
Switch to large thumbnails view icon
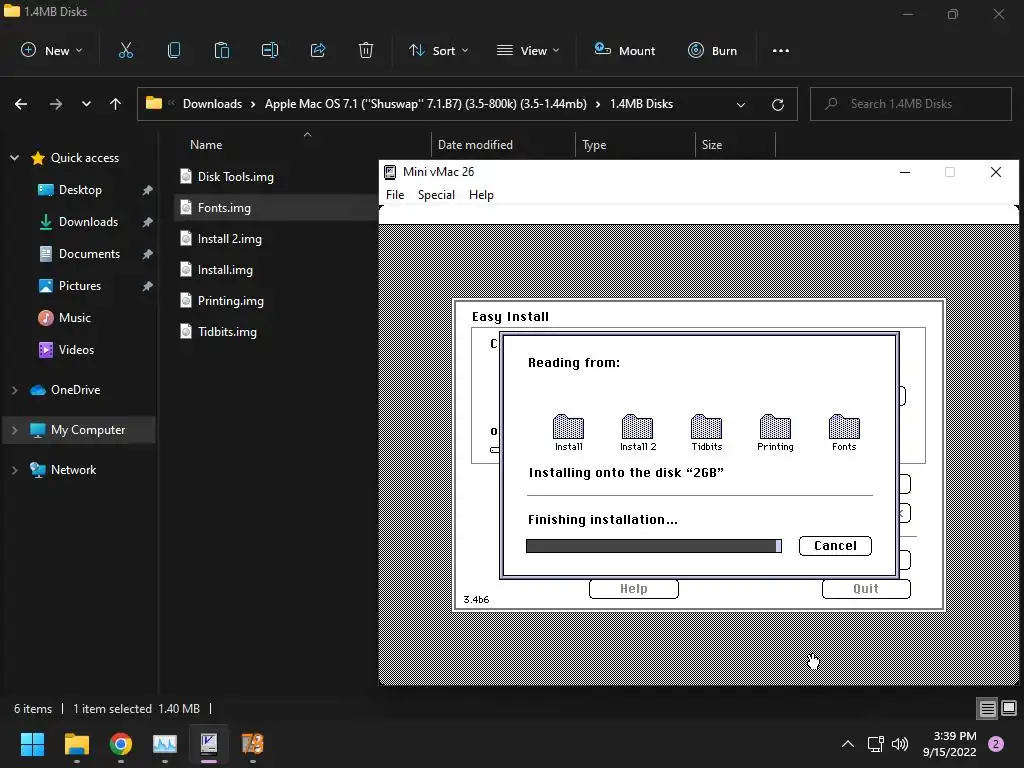[x=1009, y=708]
